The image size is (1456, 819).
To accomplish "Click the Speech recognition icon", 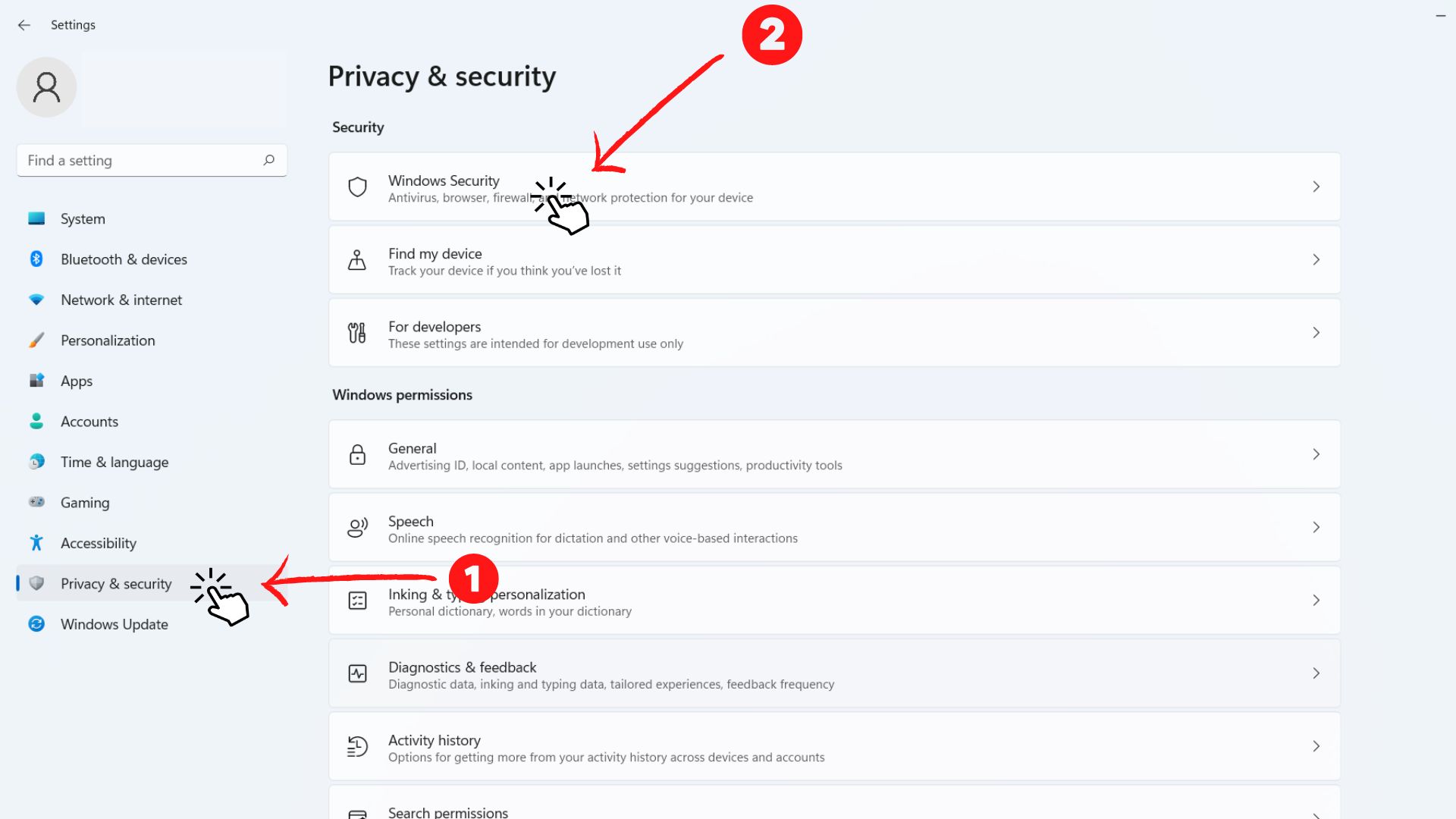I will [x=357, y=528].
